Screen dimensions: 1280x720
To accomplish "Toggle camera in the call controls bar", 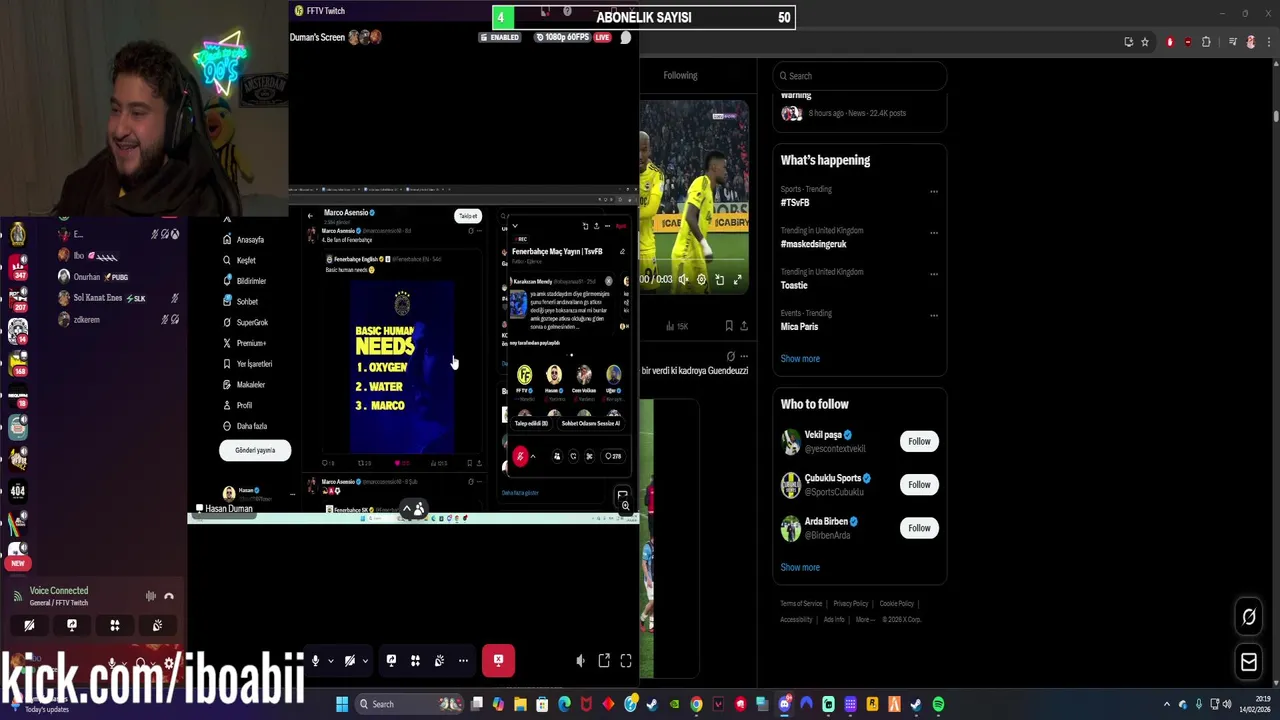I will click(349, 660).
